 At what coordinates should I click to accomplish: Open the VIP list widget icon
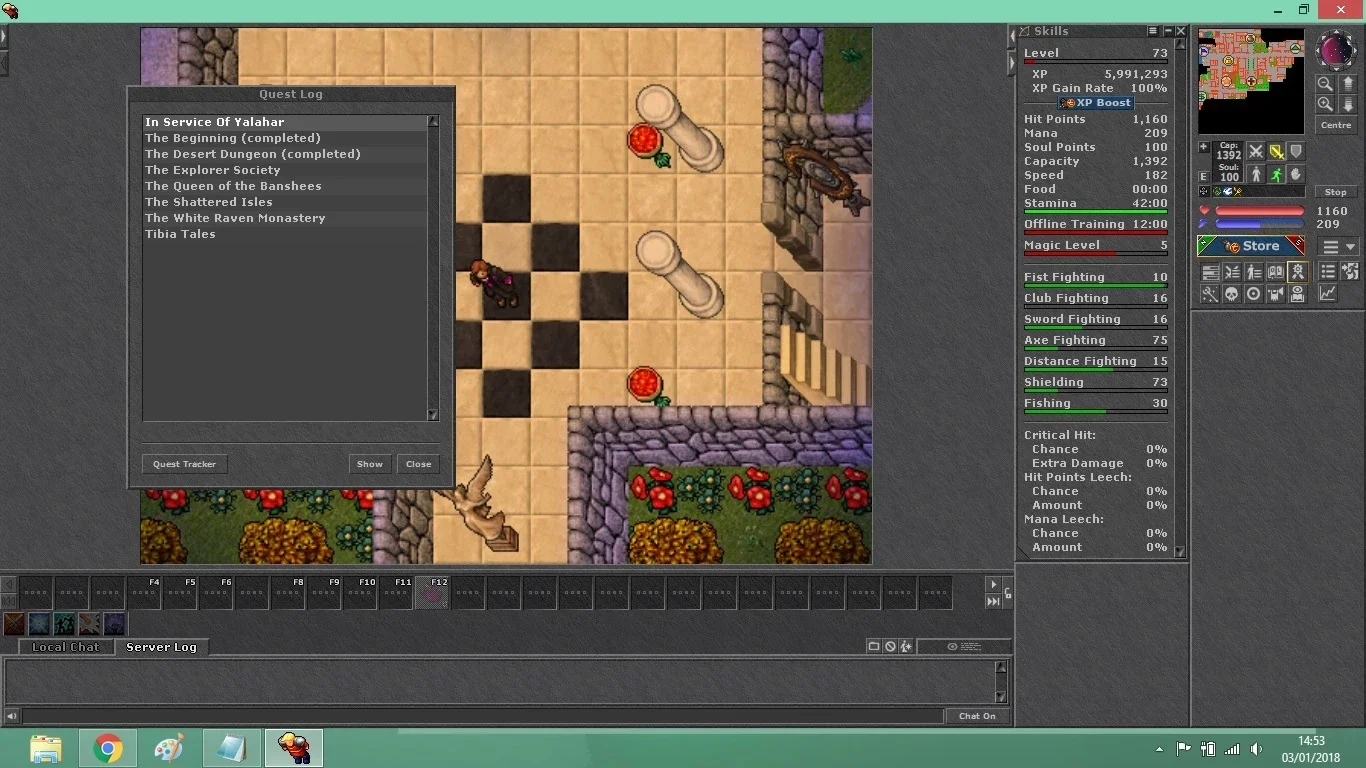click(x=1253, y=271)
